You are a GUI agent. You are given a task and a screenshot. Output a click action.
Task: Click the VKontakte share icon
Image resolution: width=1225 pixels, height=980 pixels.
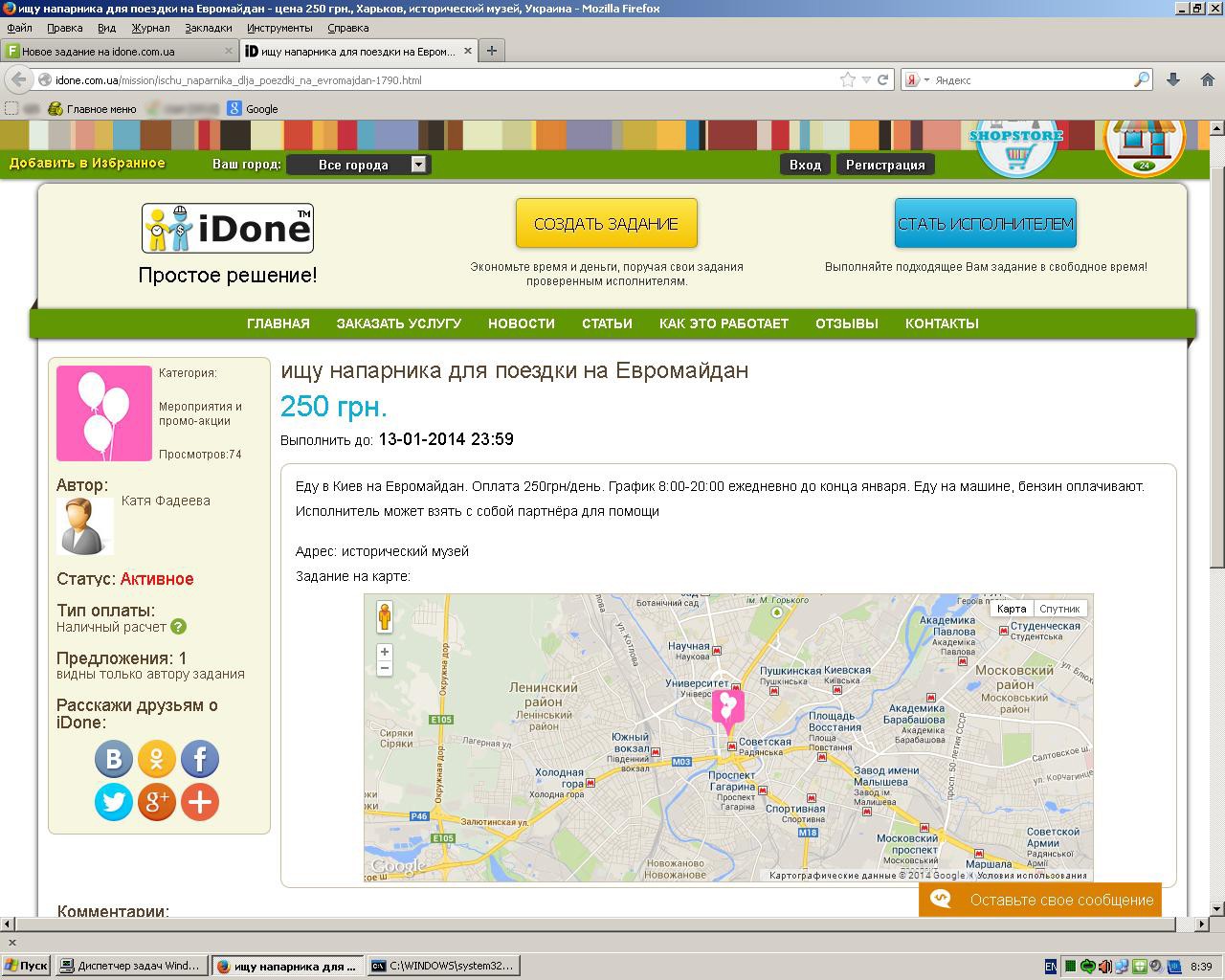click(113, 760)
